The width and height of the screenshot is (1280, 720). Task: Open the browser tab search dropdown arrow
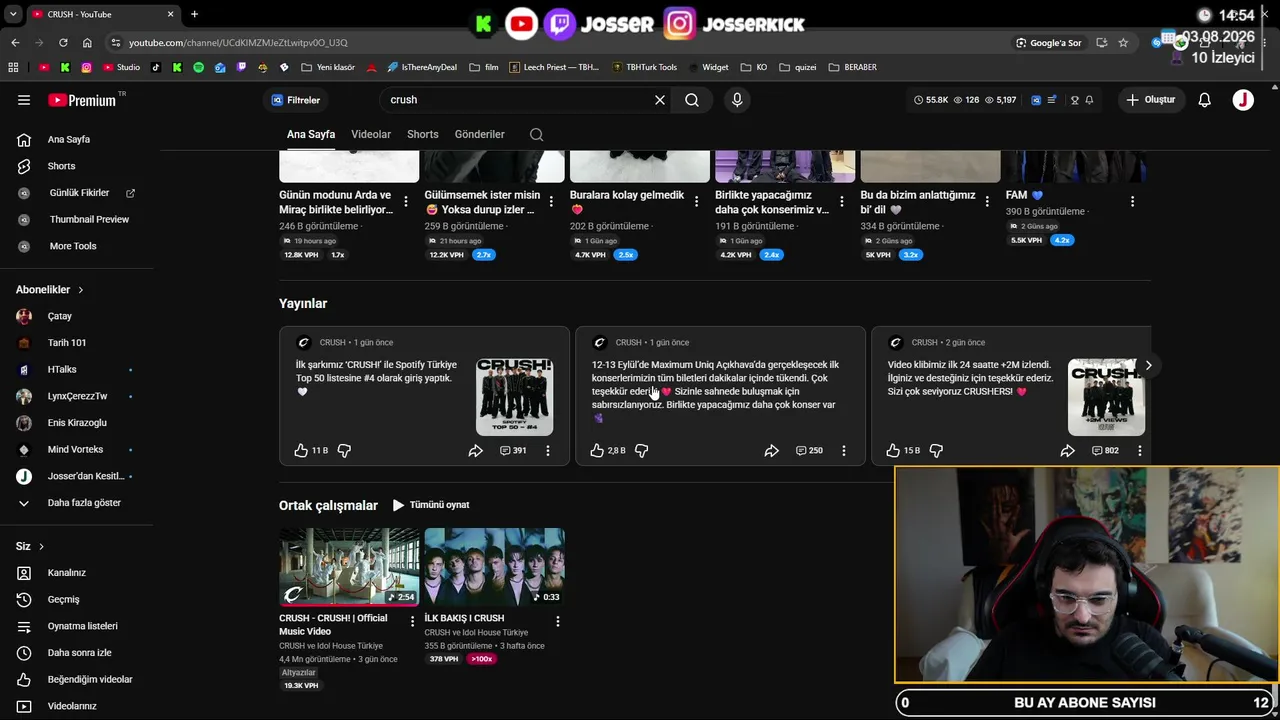(13, 14)
